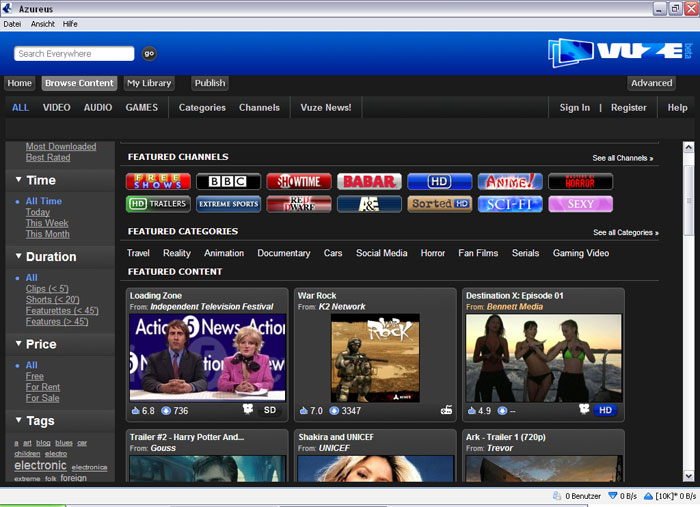Collapse the Time filter section
The image size is (700, 507).
[x=19, y=181]
